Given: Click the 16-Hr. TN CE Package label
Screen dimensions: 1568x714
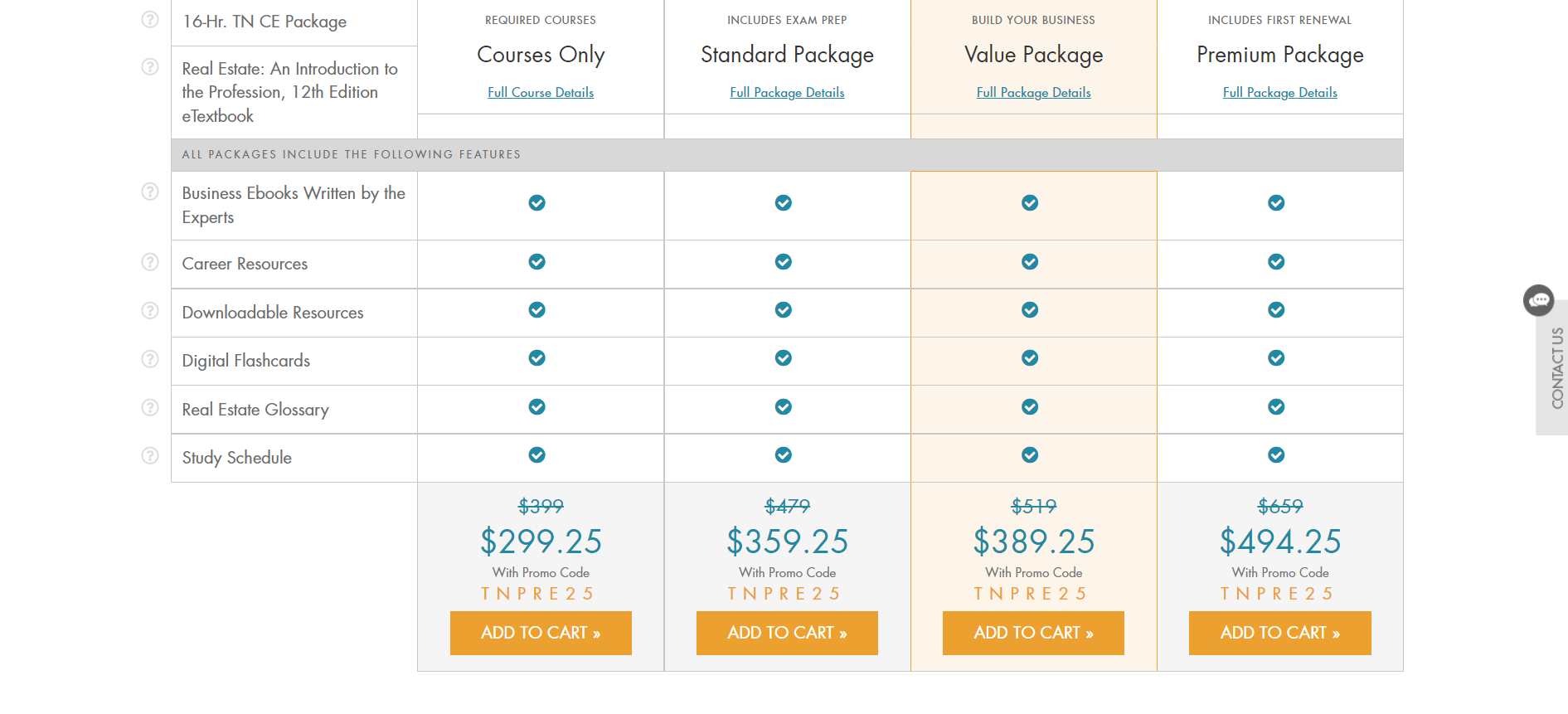Looking at the screenshot, I should [x=265, y=22].
